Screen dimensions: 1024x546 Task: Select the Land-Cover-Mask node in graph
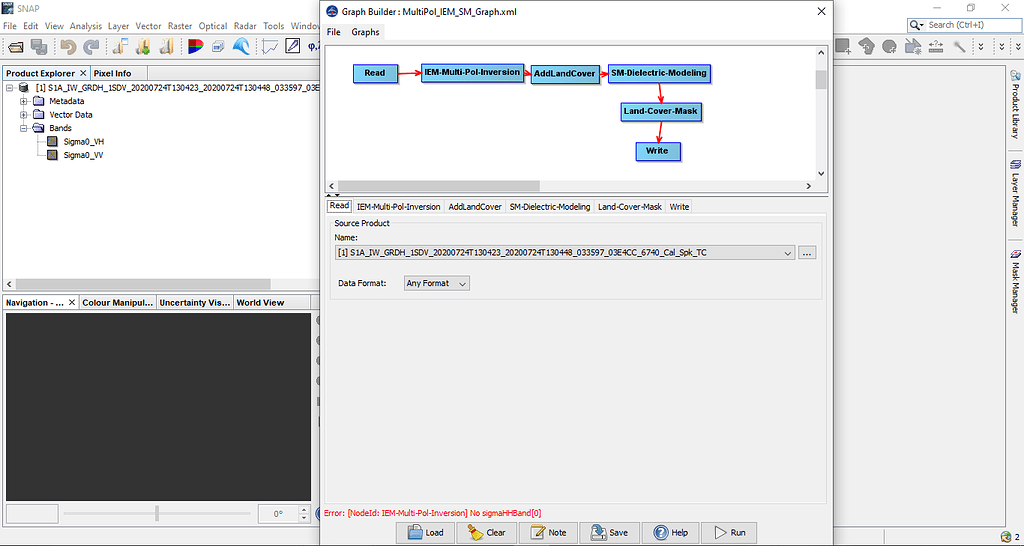(660, 111)
